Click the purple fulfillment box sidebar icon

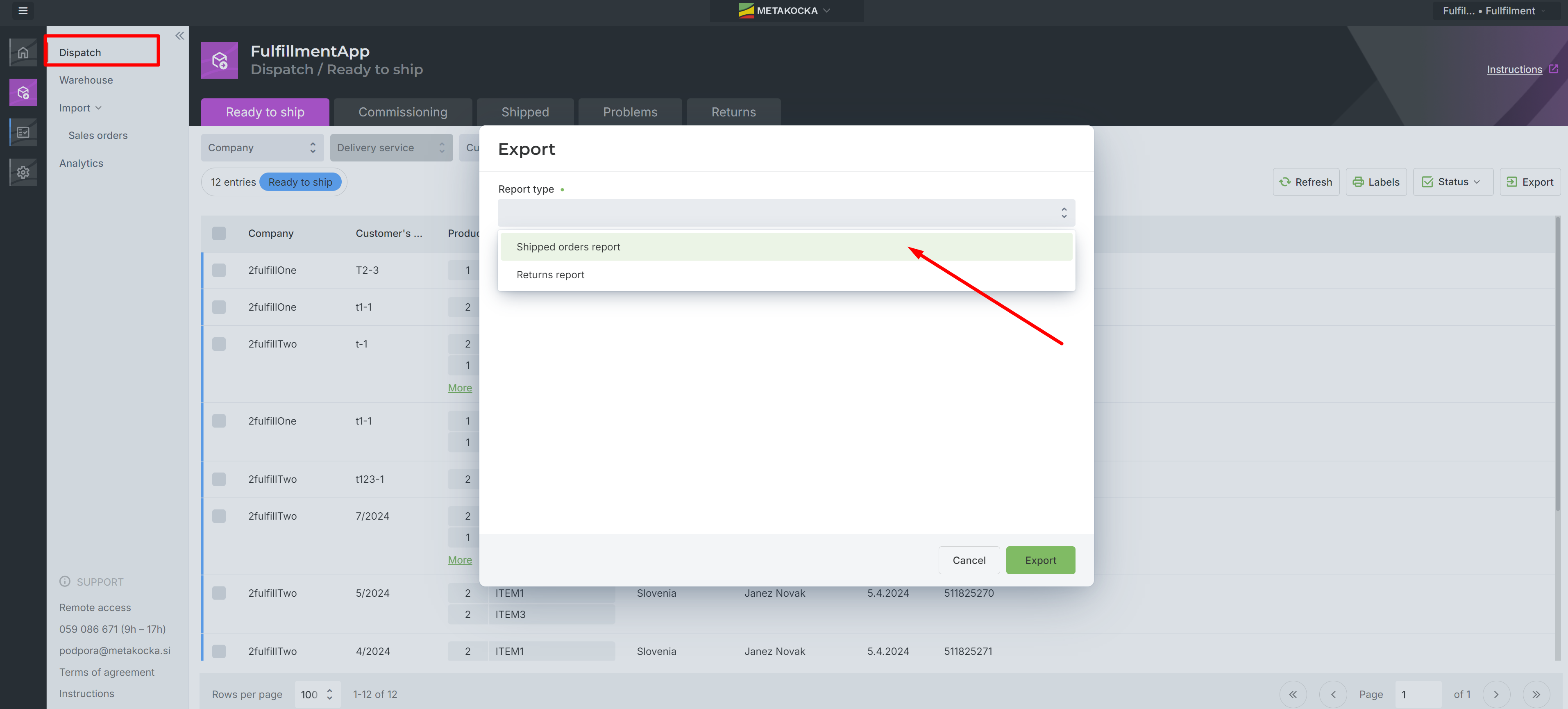click(x=23, y=93)
